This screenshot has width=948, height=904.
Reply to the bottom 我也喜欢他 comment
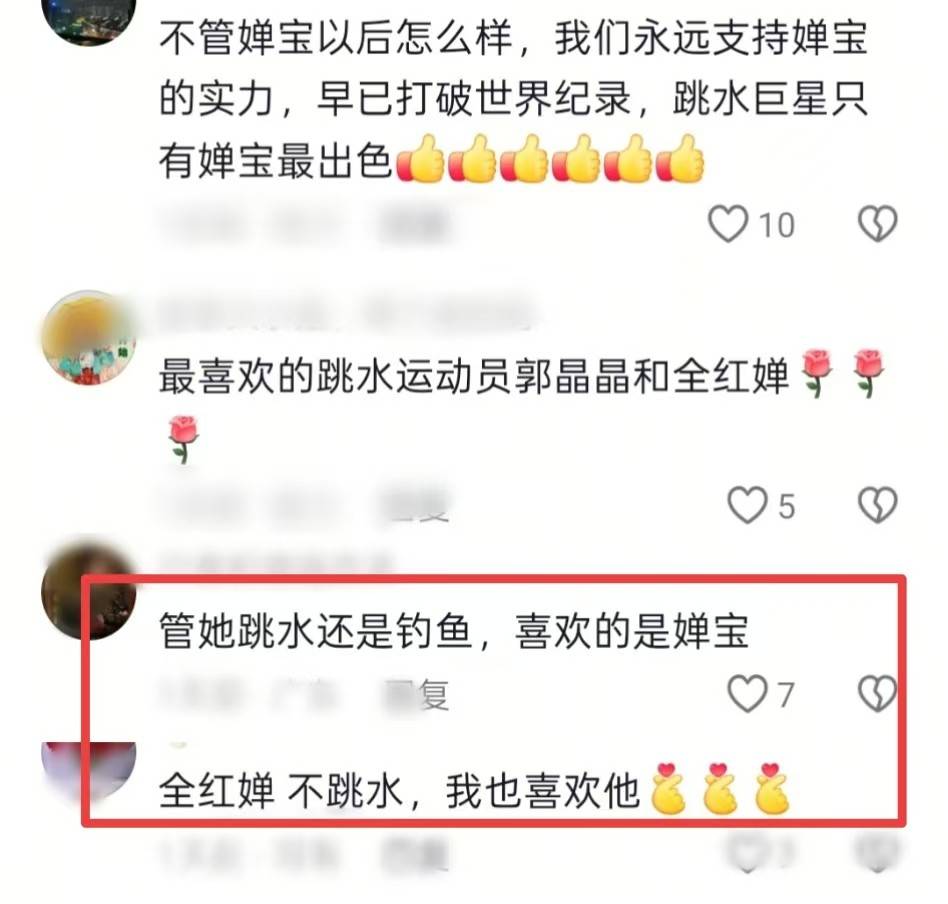(x=414, y=853)
